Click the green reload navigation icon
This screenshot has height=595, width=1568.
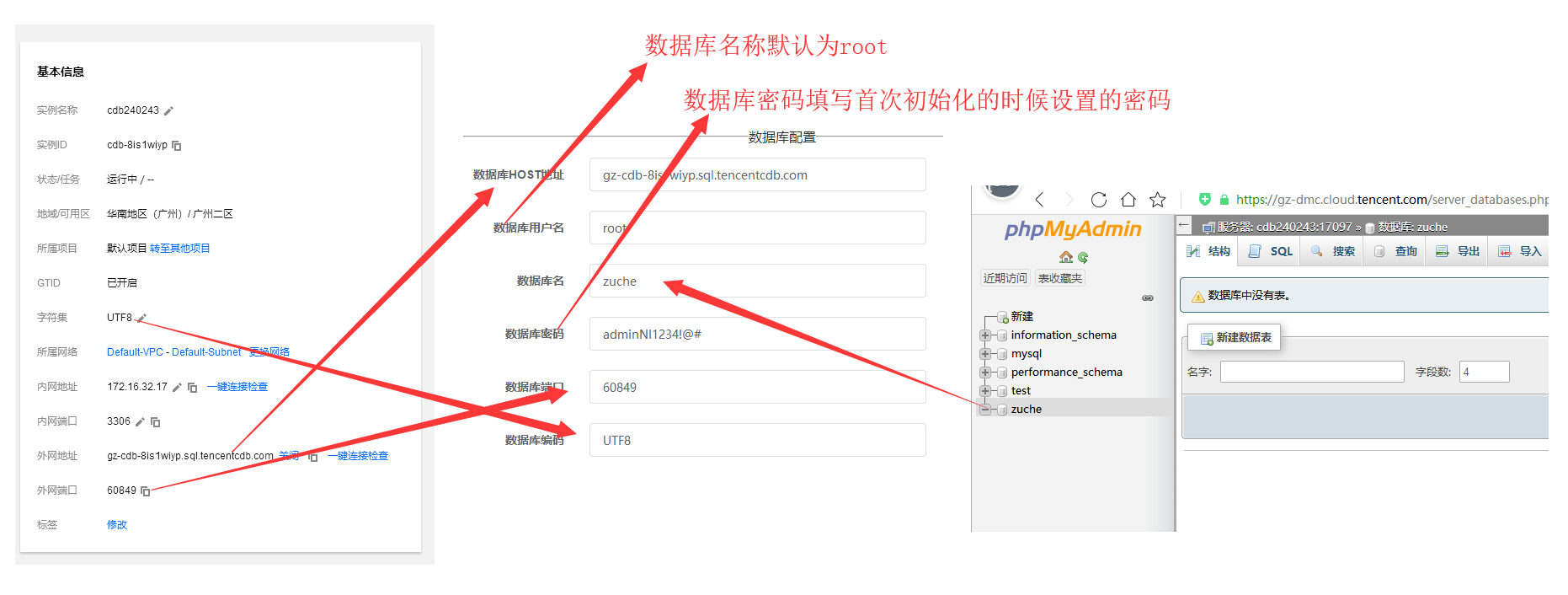(1083, 257)
